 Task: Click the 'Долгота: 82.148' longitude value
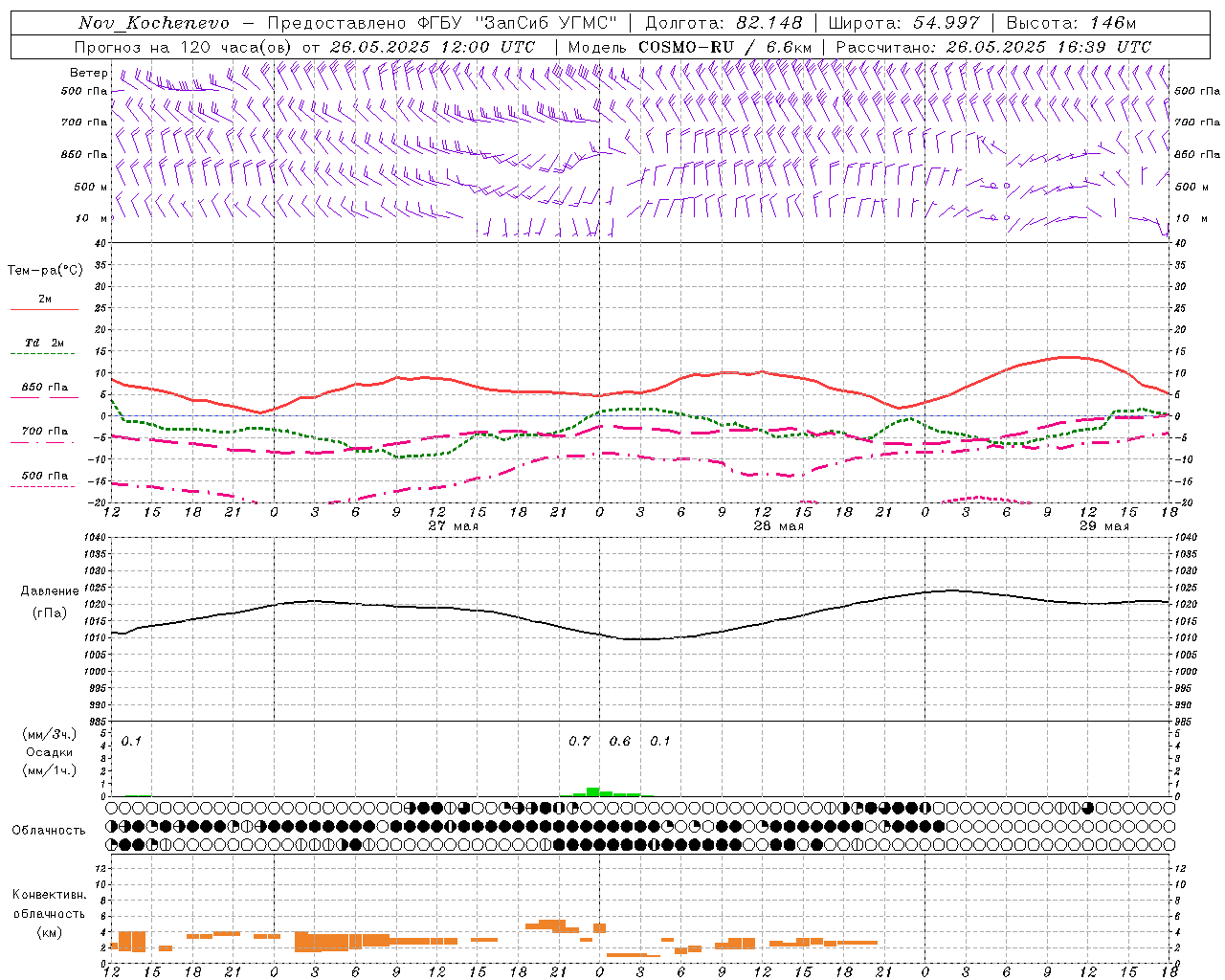click(x=724, y=23)
